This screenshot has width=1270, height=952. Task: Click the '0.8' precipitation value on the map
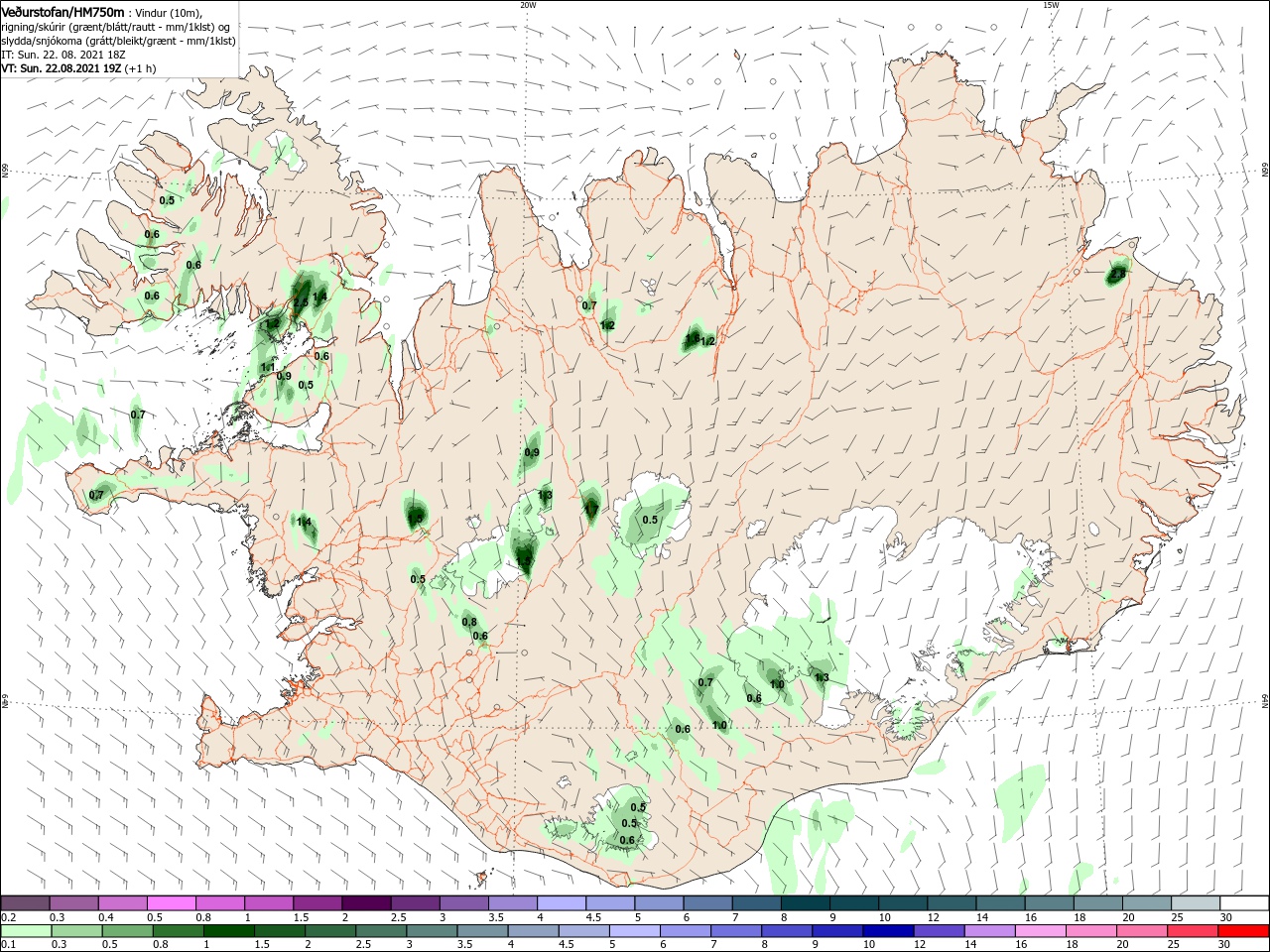click(469, 622)
